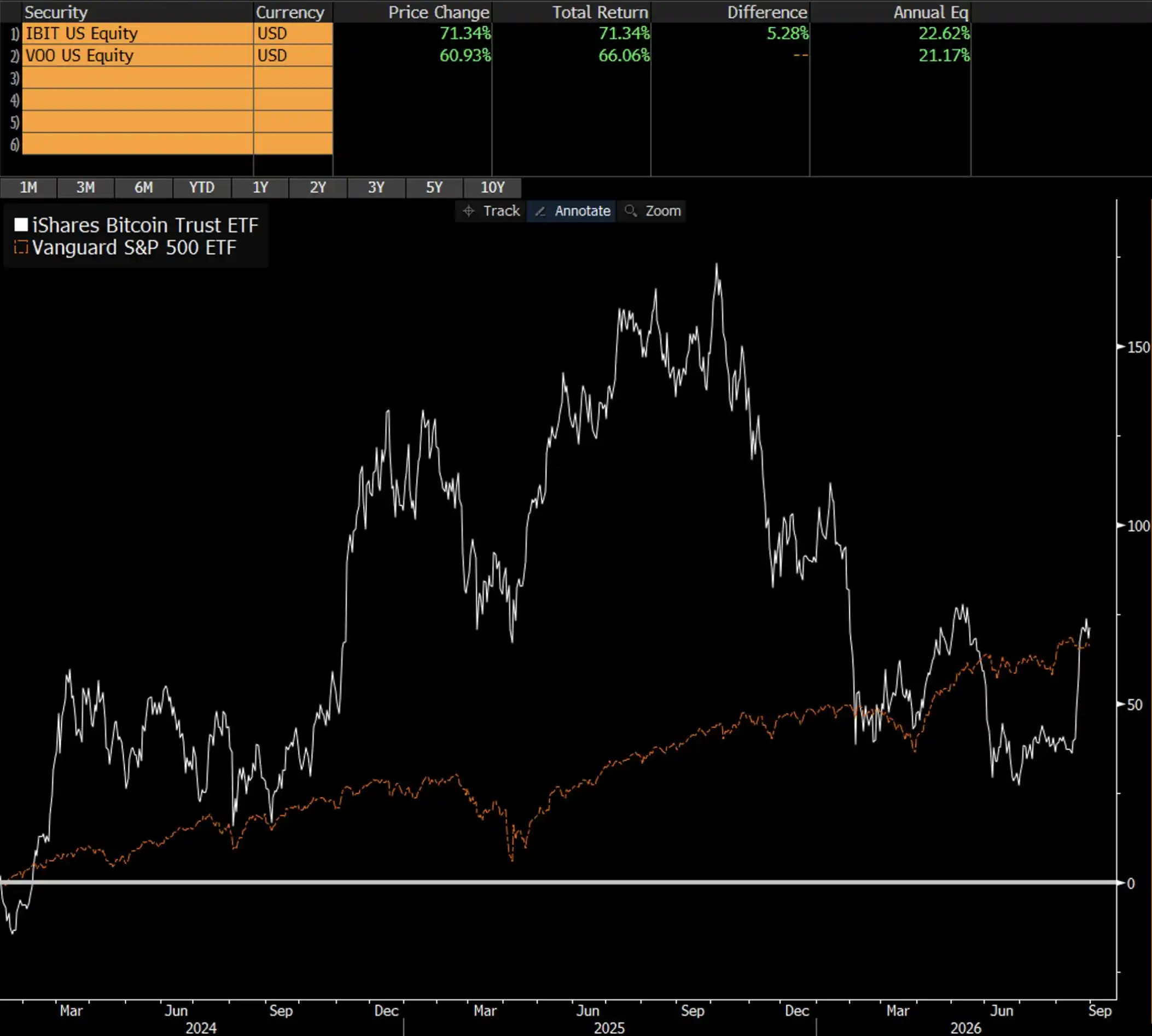1152x1036 pixels.
Task: Click the empty security field in row 4
Action: (x=138, y=100)
